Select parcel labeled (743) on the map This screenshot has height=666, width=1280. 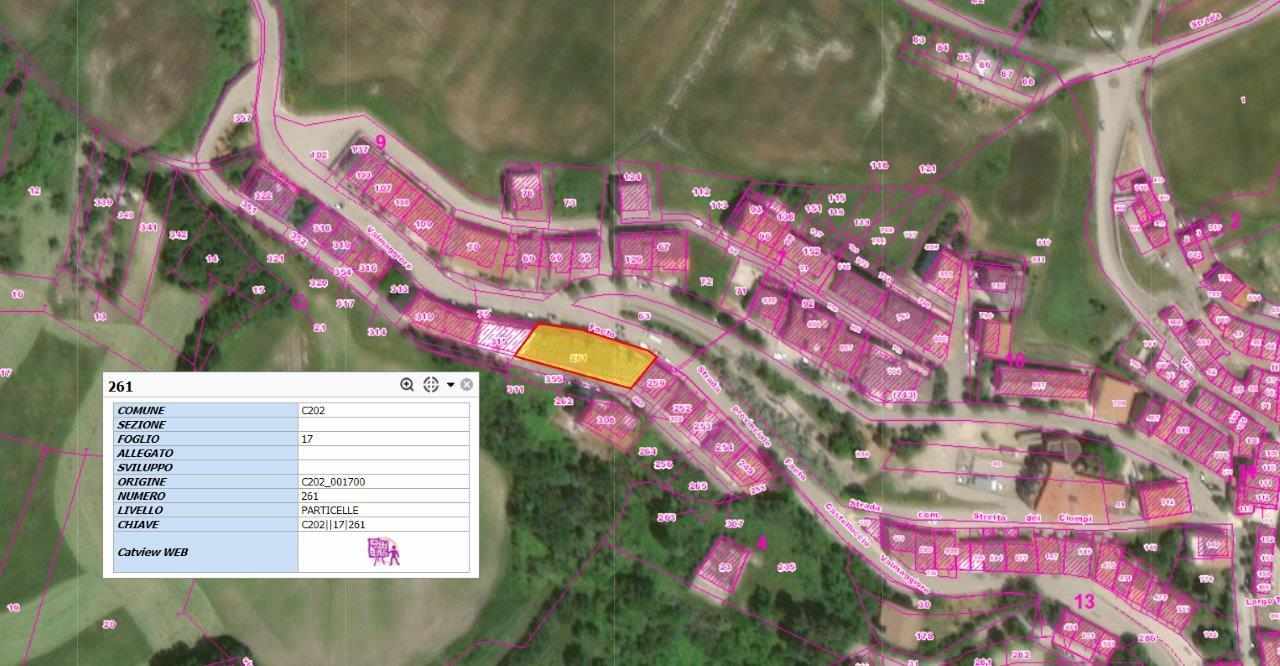[904, 395]
